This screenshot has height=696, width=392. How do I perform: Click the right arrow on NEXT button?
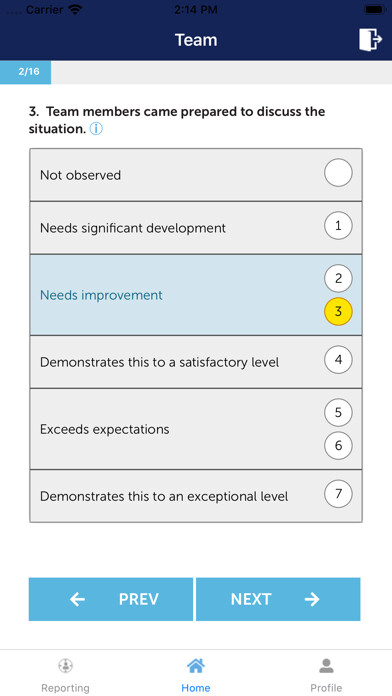click(x=312, y=599)
